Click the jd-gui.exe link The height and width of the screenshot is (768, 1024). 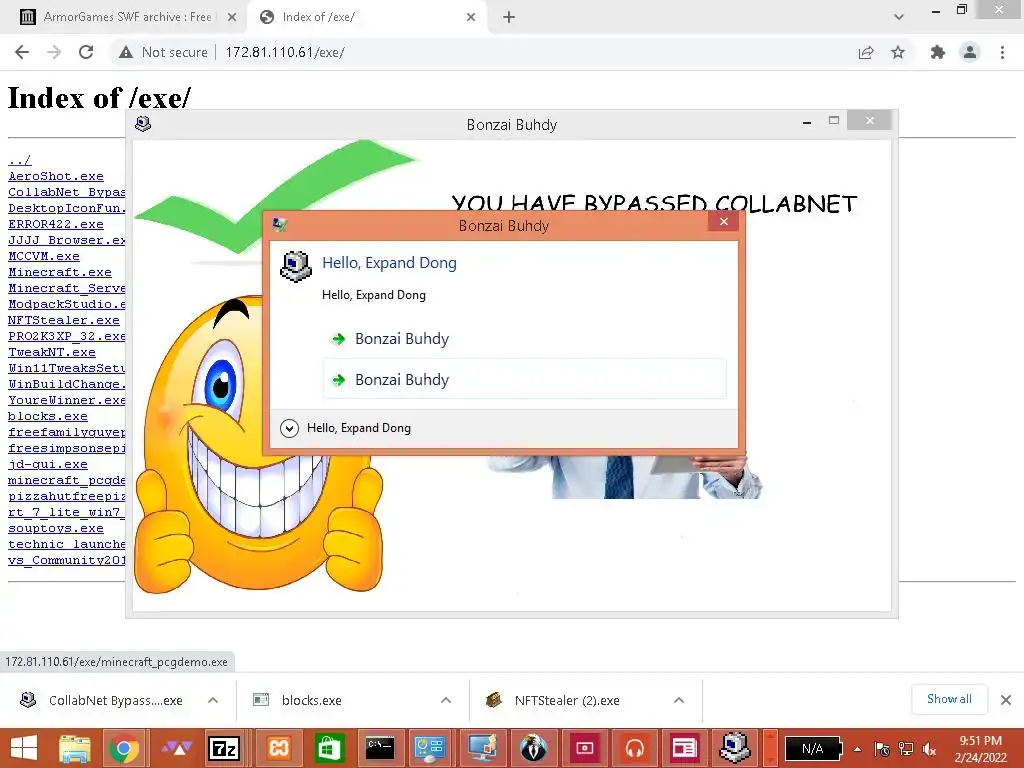[x=48, y=464]
